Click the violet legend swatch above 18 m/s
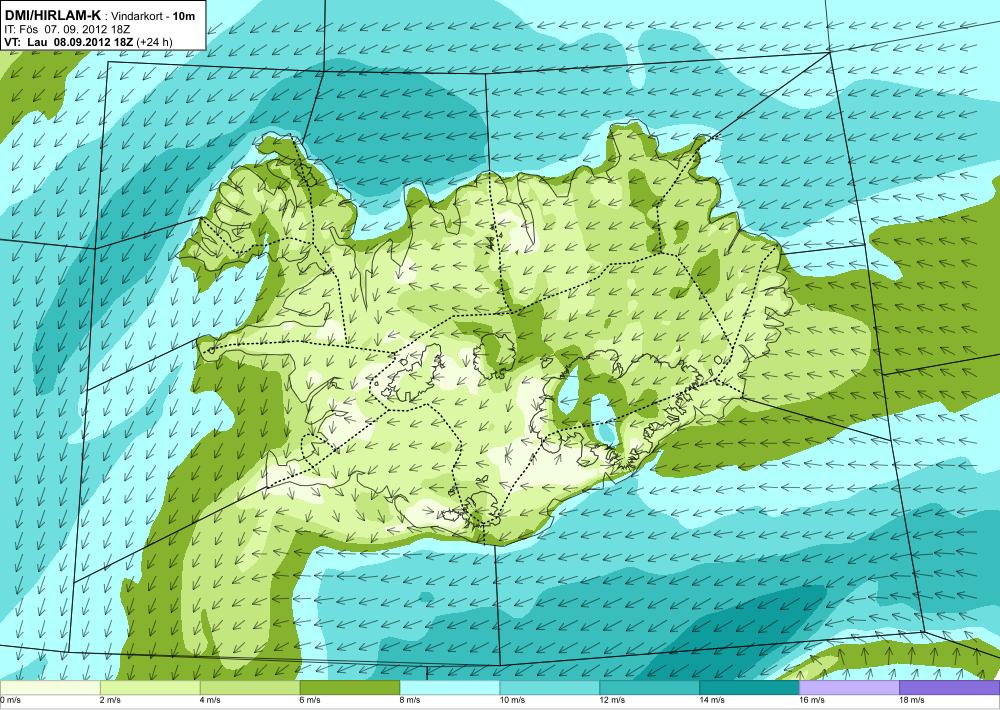The image size is (1000, 710). point(950,688)
